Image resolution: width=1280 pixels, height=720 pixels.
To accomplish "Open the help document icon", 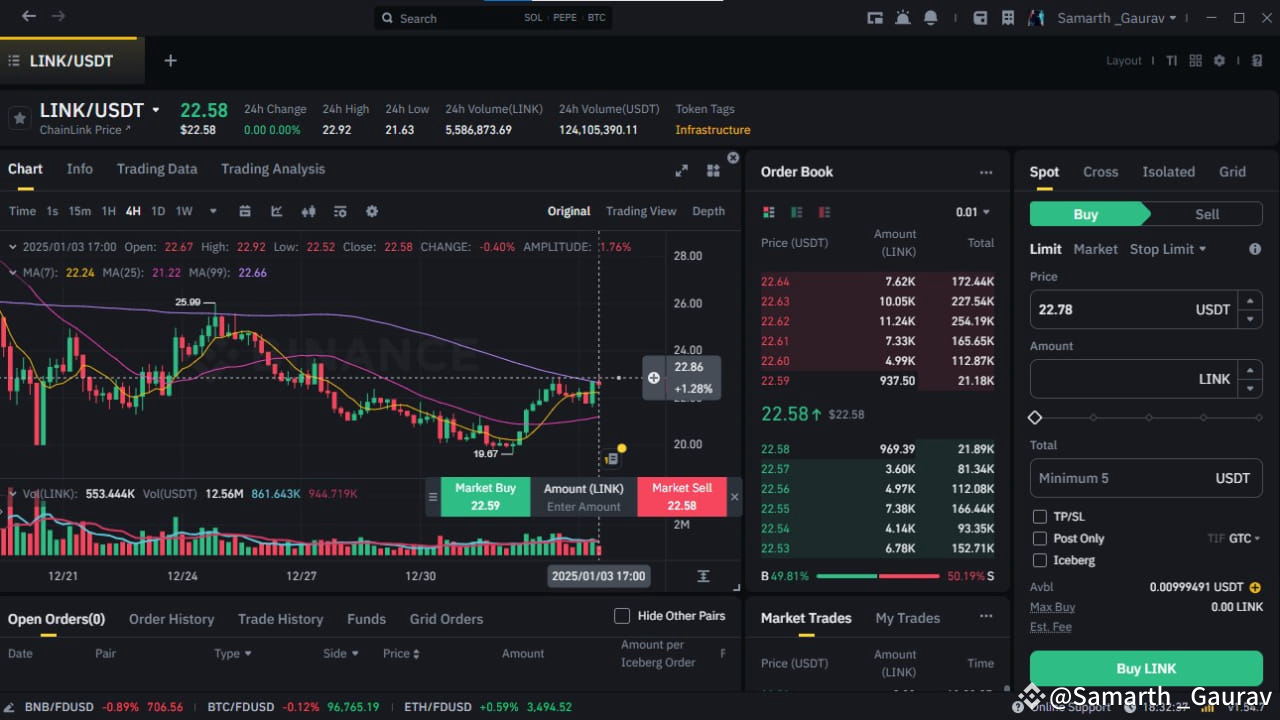I will 1257,61.
